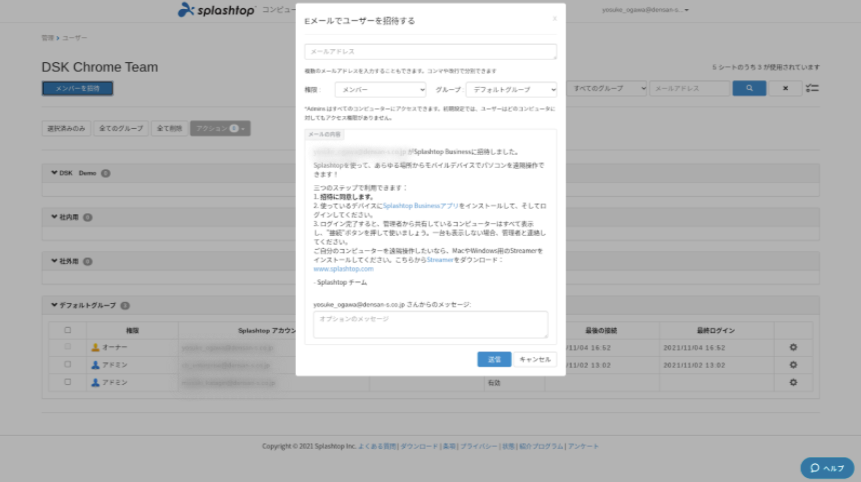Open the プライバシー footer link
This screenshot has height=482, width=861.
click(x=478, y=446)
